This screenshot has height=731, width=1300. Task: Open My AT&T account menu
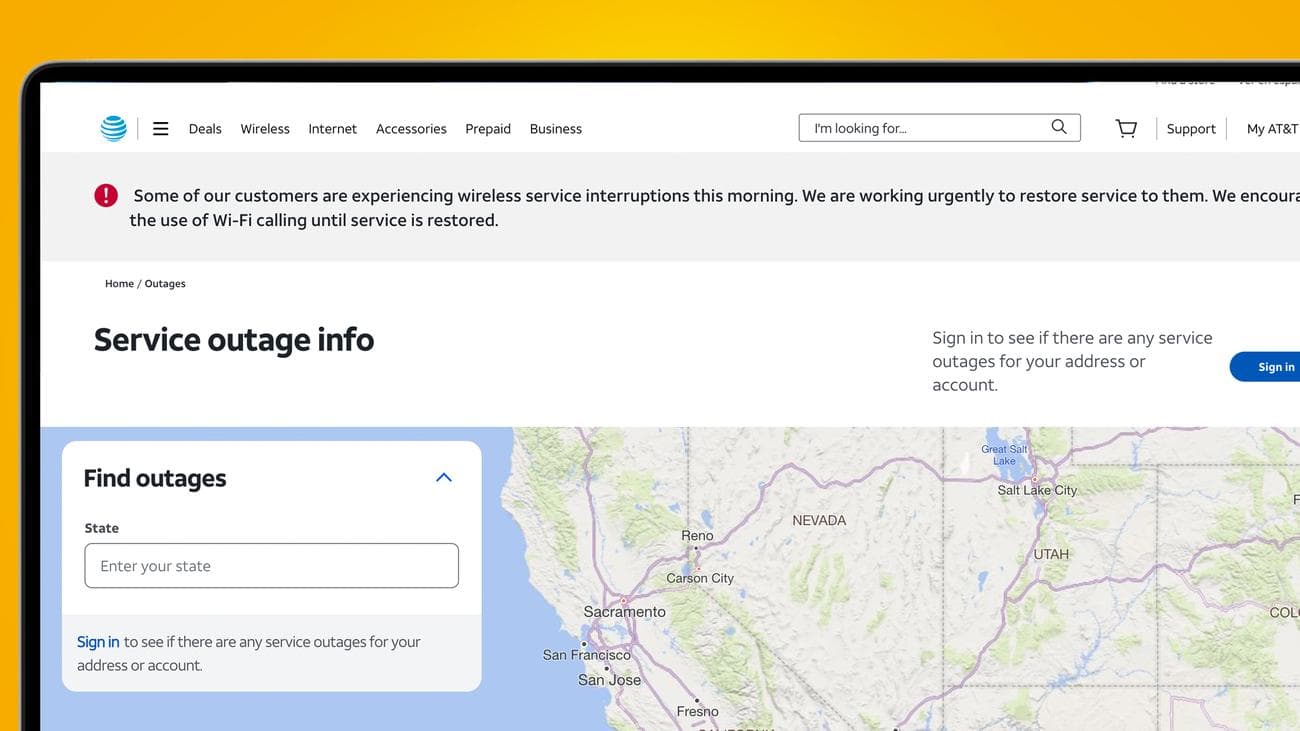tap(1271, 129)
